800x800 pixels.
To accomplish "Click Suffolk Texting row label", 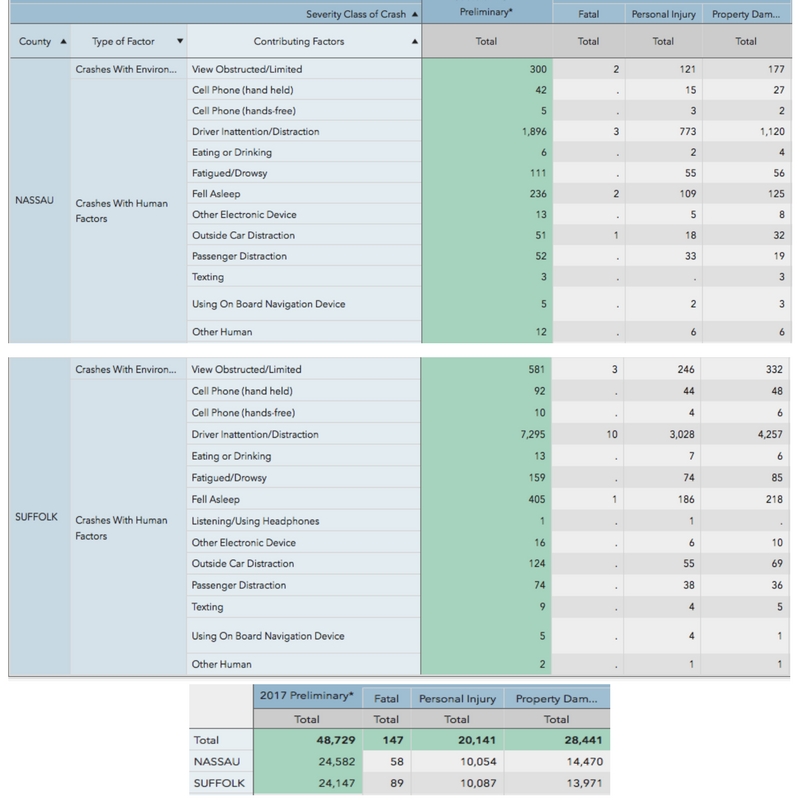I will tap(207, 607).
